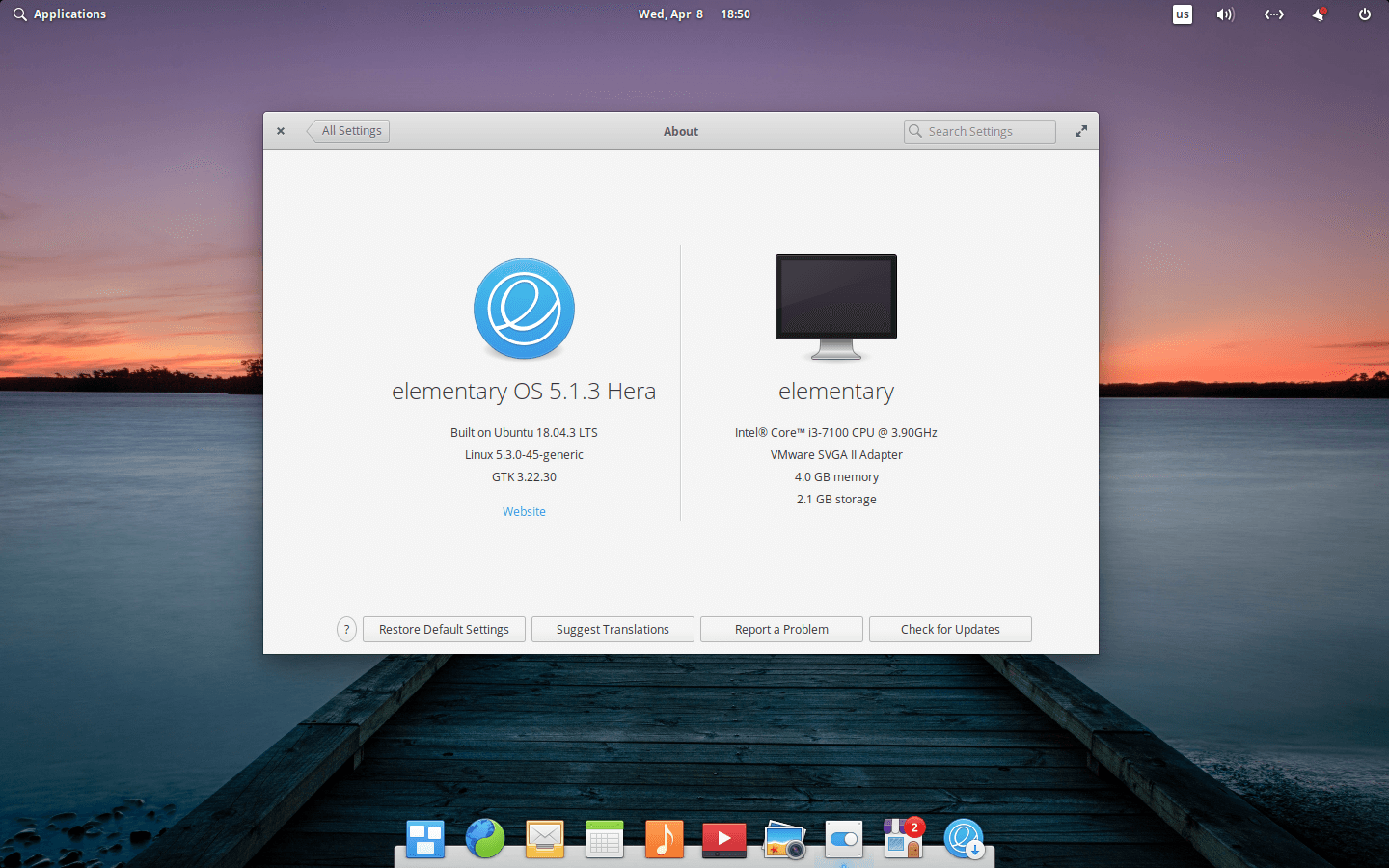Open the Applications menu
Image resolution: width=1389 pixels, height=868 pixels.
pyautogui.click(x=60, y=14)
